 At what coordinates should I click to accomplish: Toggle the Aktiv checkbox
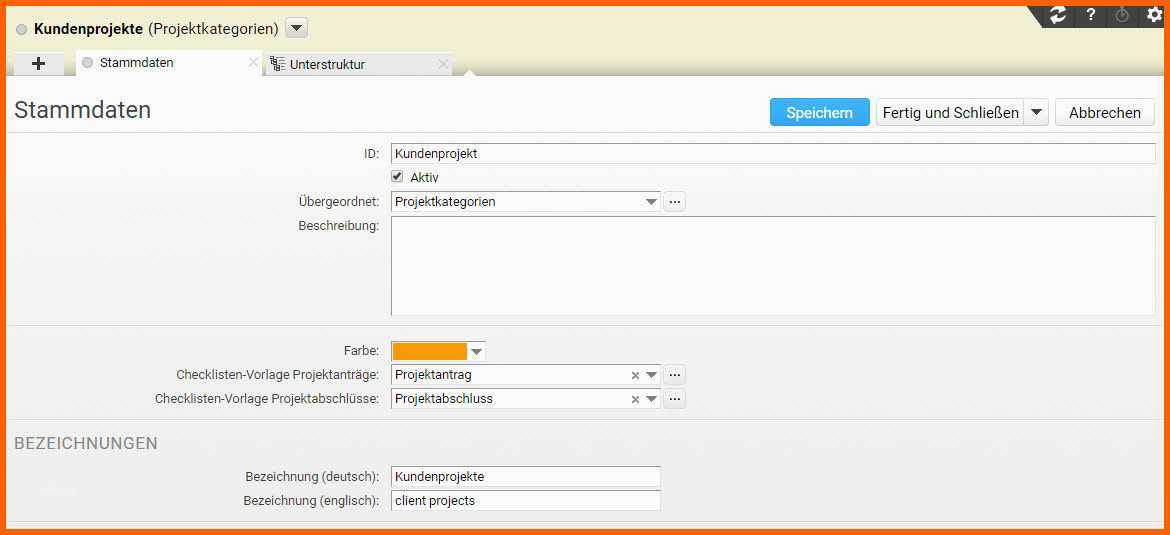point(397,177)
